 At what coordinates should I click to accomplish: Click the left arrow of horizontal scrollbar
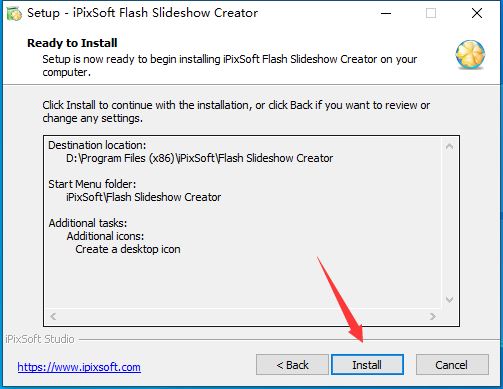[x=53, y=316]
